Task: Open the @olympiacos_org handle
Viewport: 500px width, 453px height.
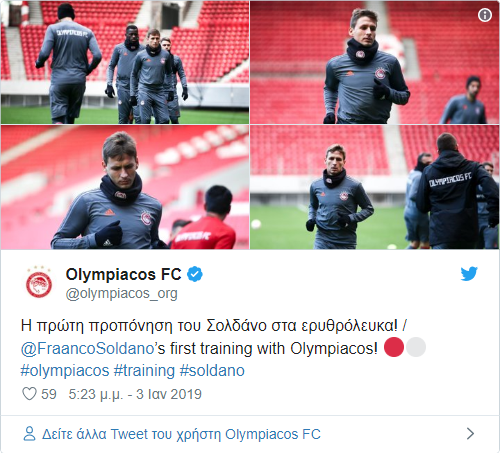Action: pos(122,294)
